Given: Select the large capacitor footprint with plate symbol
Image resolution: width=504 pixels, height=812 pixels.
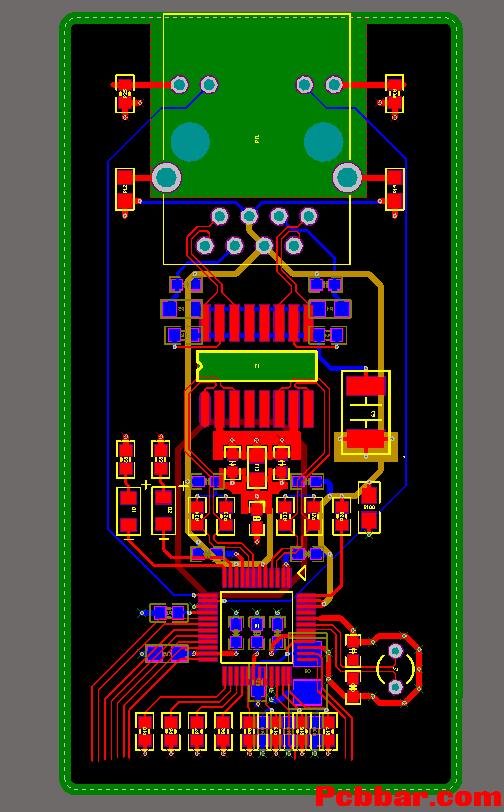Looking at the screenshot, I should [366, 413].
